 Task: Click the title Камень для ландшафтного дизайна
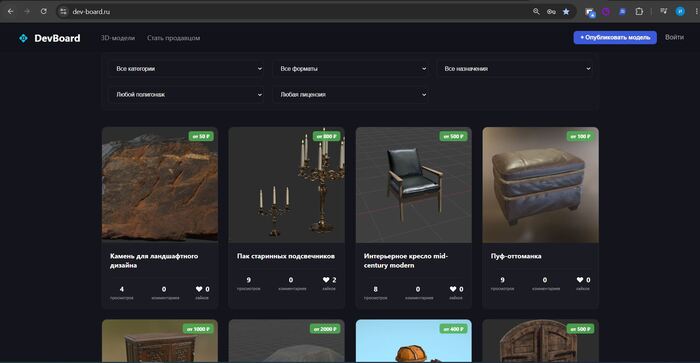click(x=154, y=261)
